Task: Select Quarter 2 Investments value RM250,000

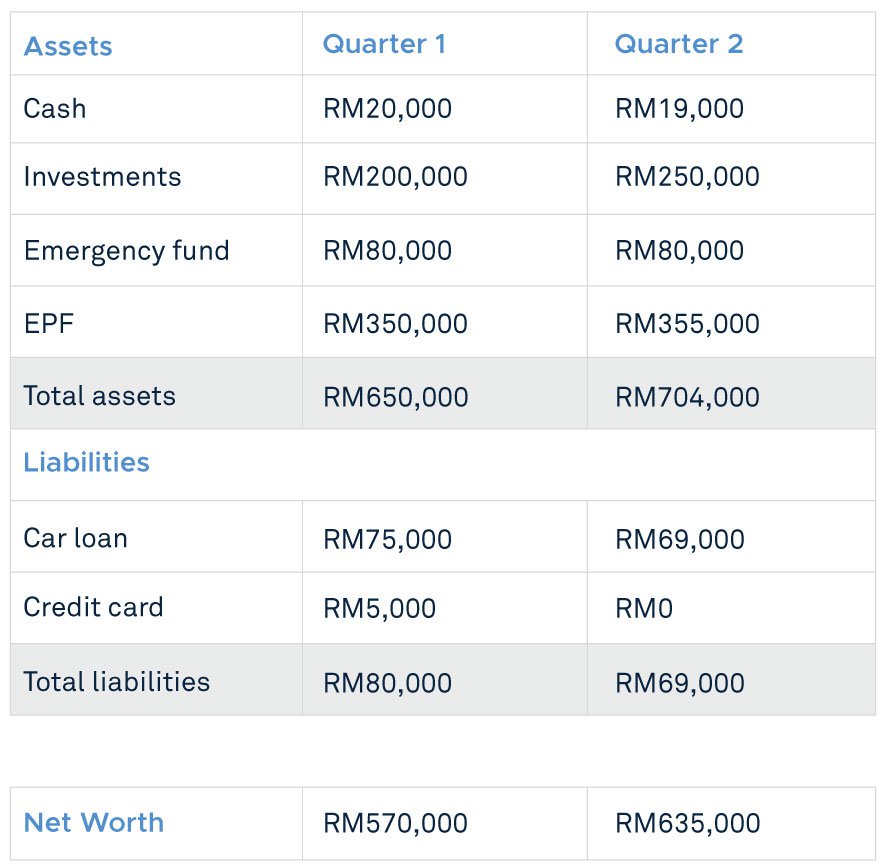Action: [687, 177]
